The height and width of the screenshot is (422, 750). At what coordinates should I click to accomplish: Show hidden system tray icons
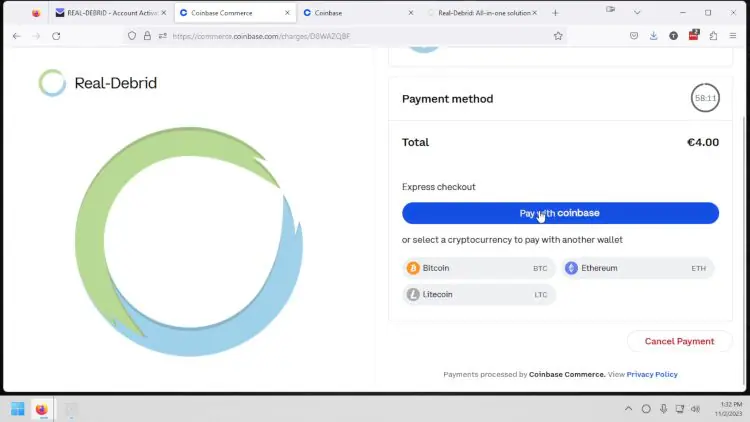click(628, 409)
